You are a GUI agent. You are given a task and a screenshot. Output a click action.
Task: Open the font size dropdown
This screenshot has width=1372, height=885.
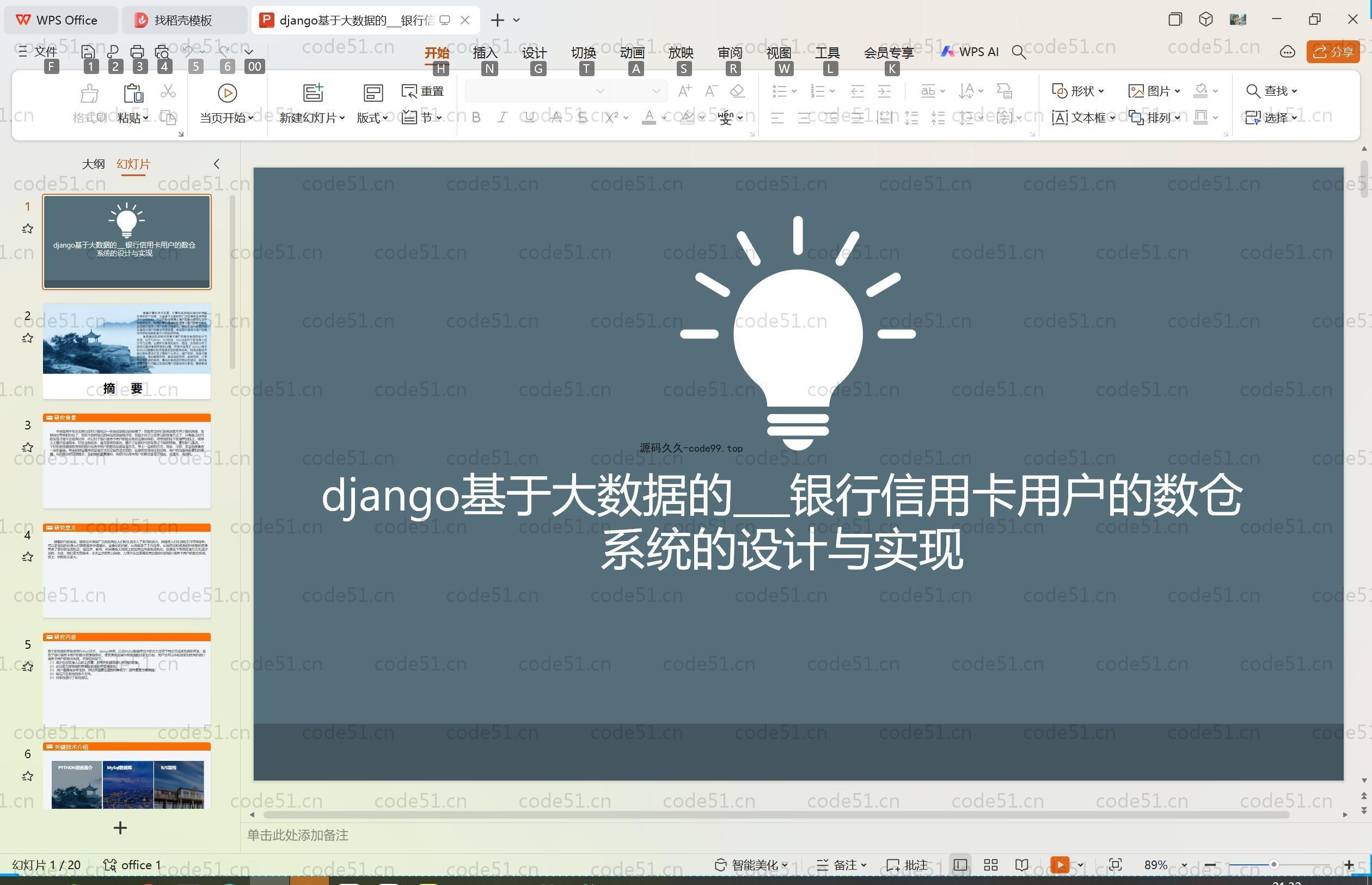point(656,91)
